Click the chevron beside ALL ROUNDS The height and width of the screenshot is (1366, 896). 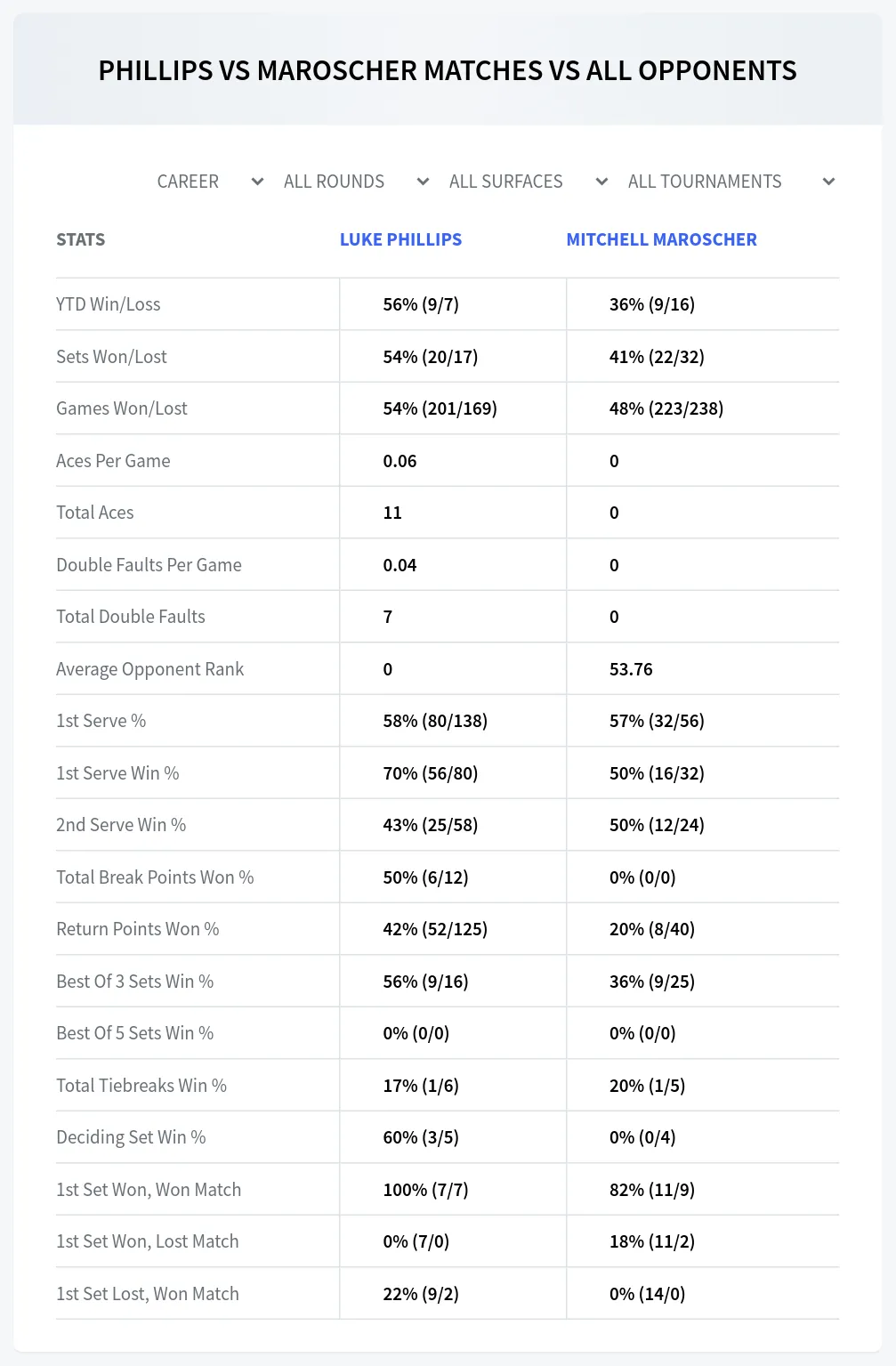pyautogui.click(x=423, y=182)
